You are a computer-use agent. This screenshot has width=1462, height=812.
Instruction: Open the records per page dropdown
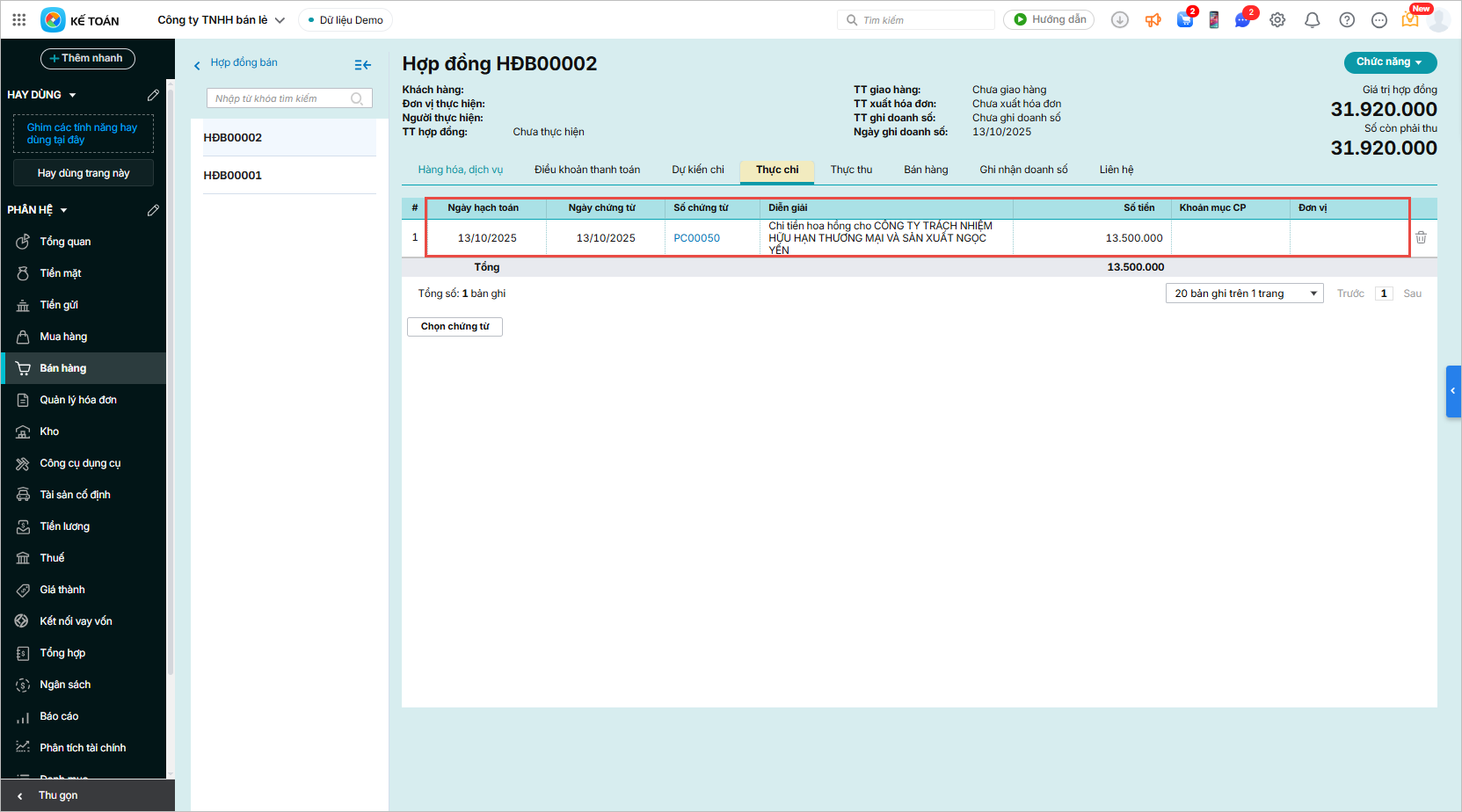1244,294
